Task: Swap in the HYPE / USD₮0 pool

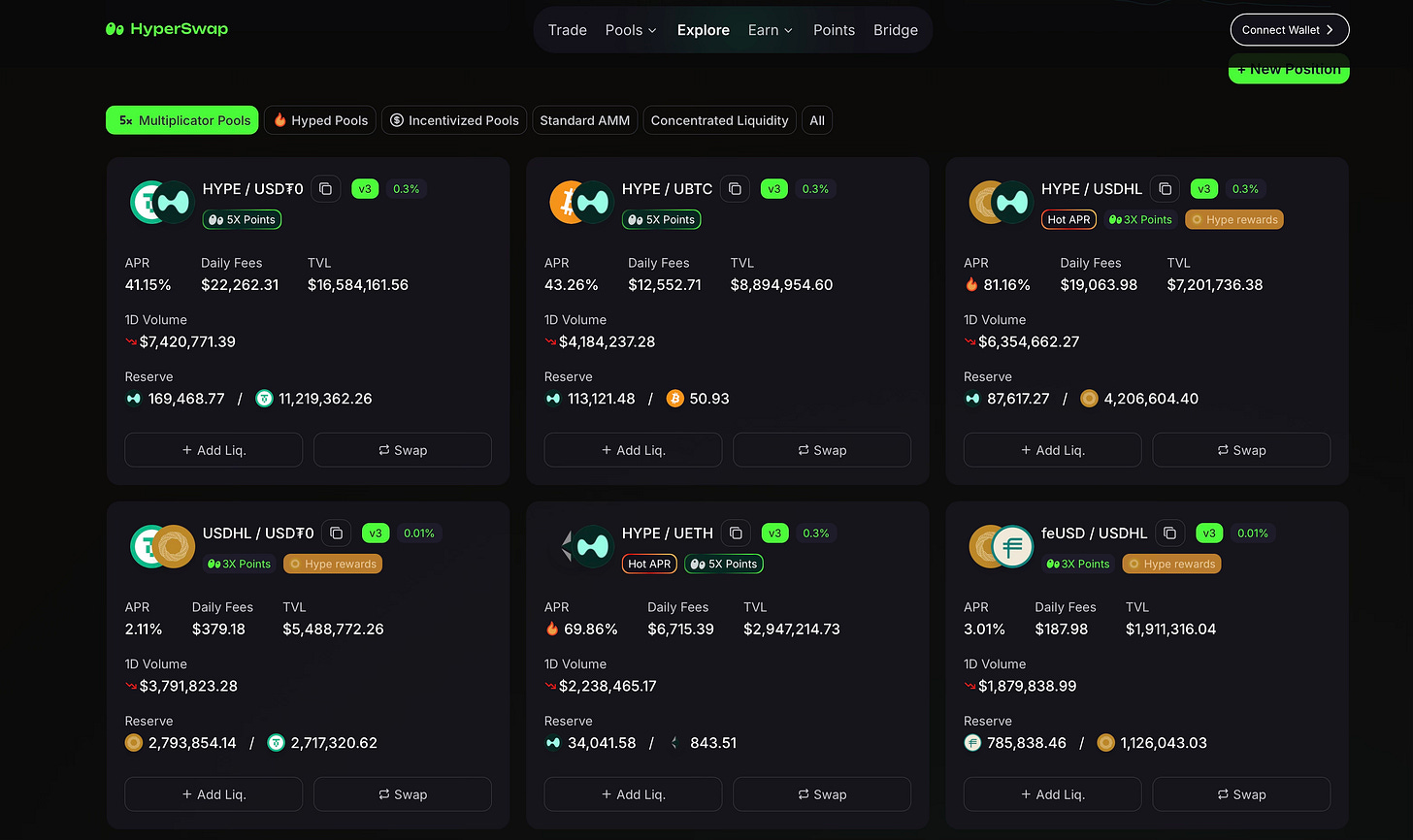Action: tap(403, 450)
